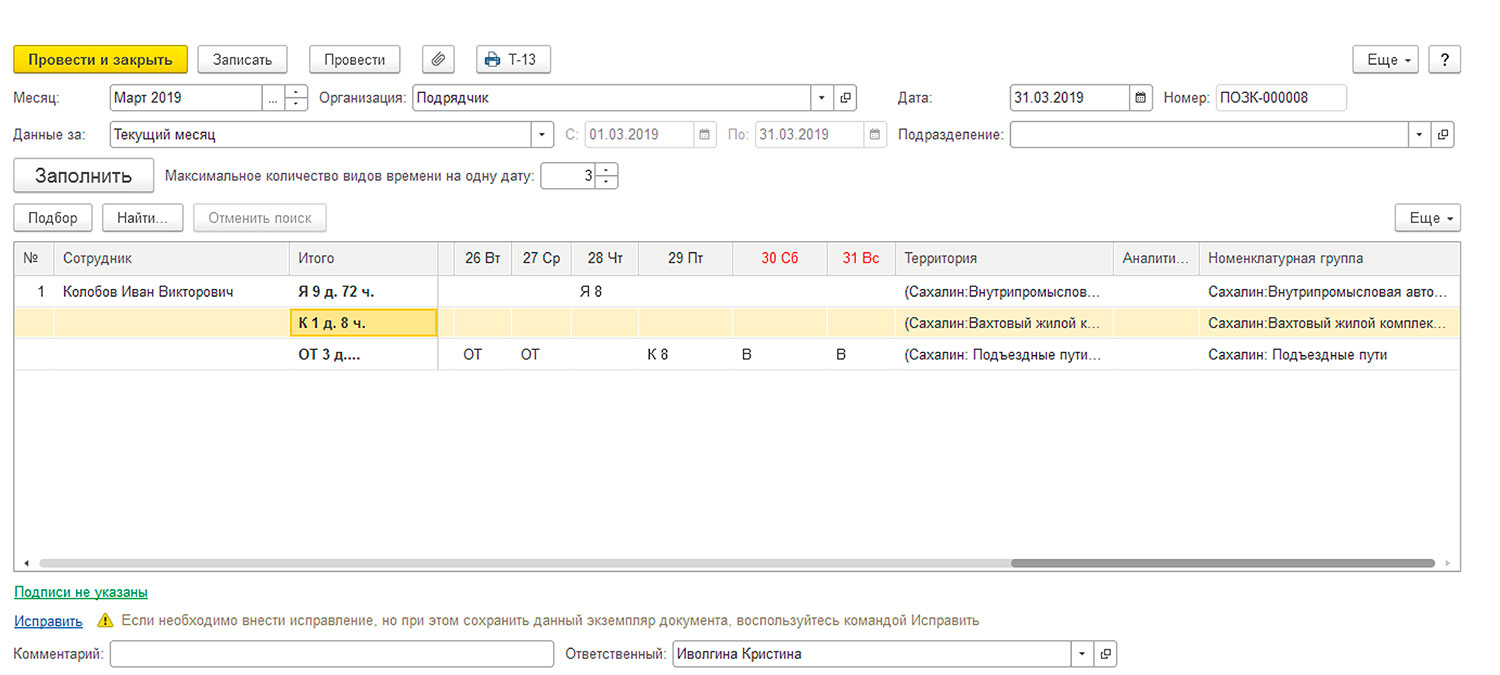1500x675 pixels.
Task: Open the table's Еще menu
Action: 1427,218
